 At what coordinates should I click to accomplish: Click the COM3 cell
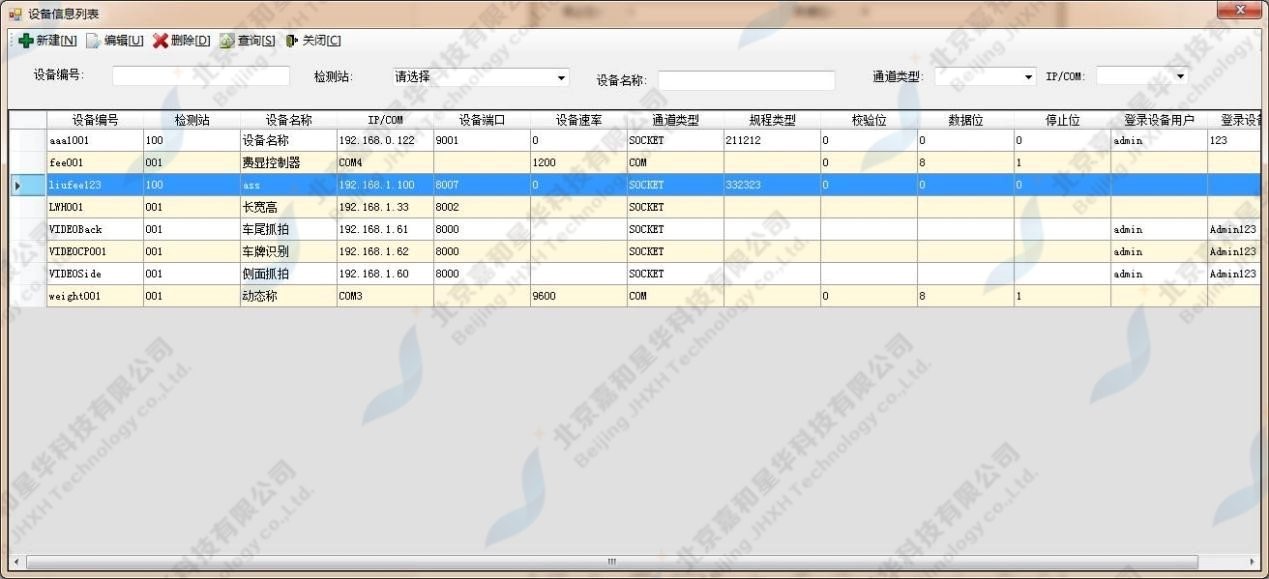(x=385, y=296)
